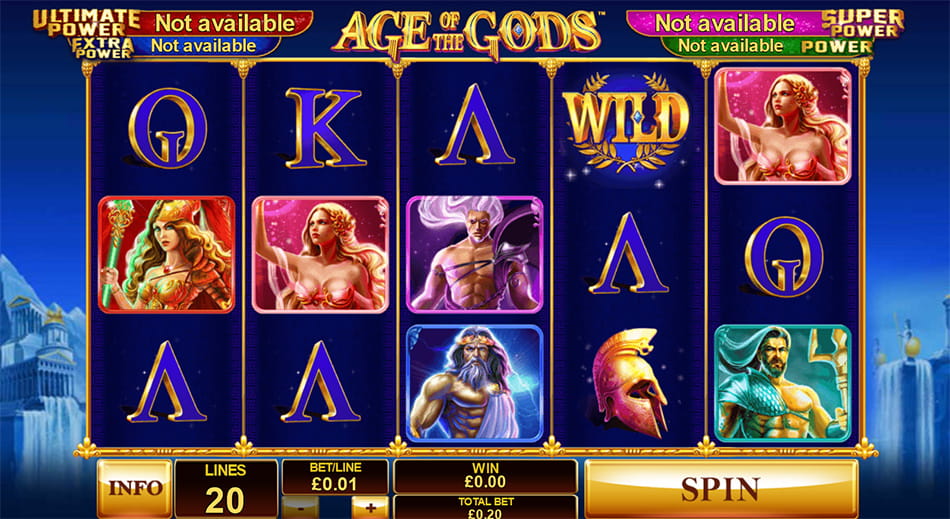
Task: Select the K symbol on second reel
Action: click(325, 127)
